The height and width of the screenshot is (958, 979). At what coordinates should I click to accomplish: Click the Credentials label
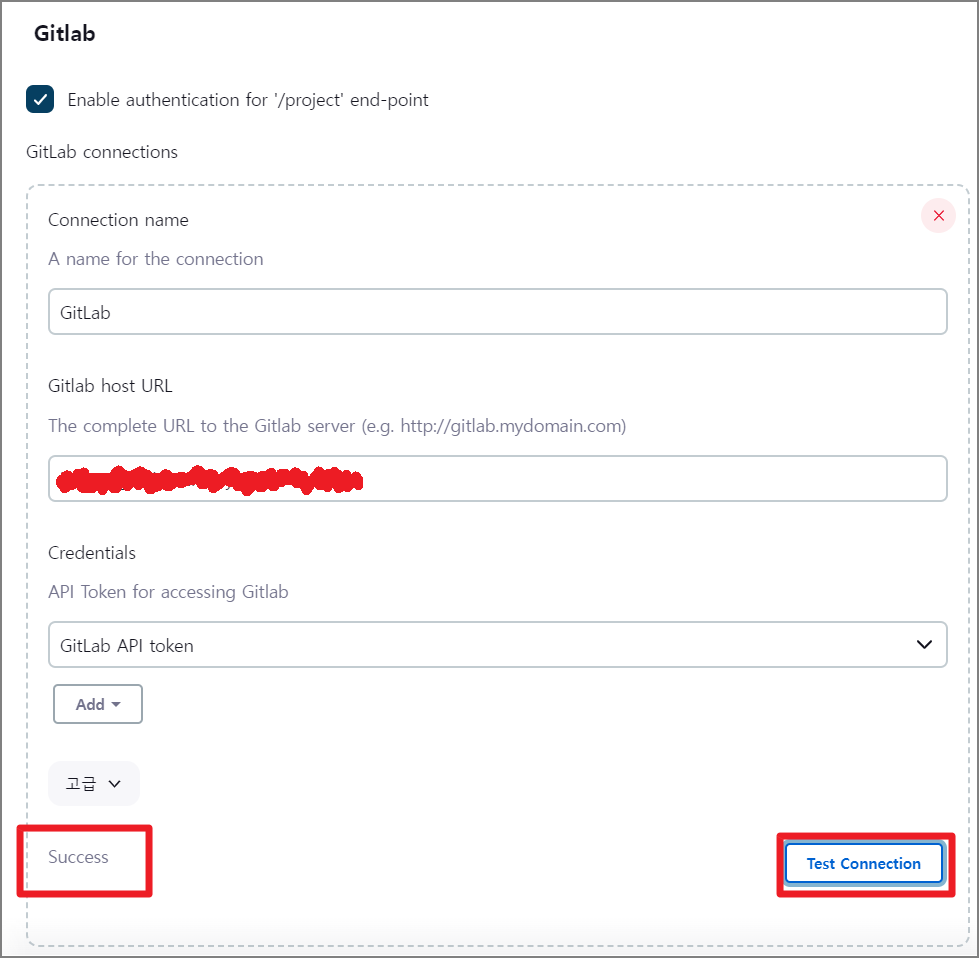(x=92, y=553)
